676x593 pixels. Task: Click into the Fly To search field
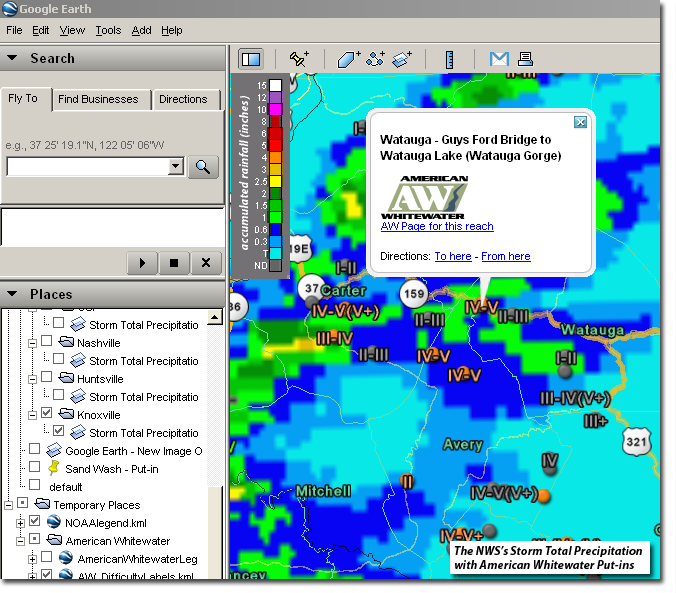tap(88, 166)
